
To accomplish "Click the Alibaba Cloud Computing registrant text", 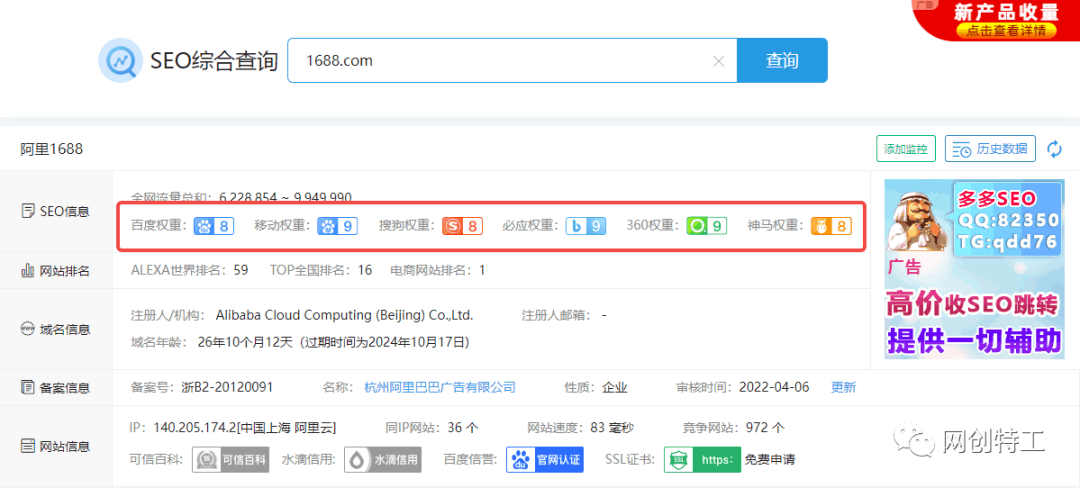I will click(x=344, y=315).
